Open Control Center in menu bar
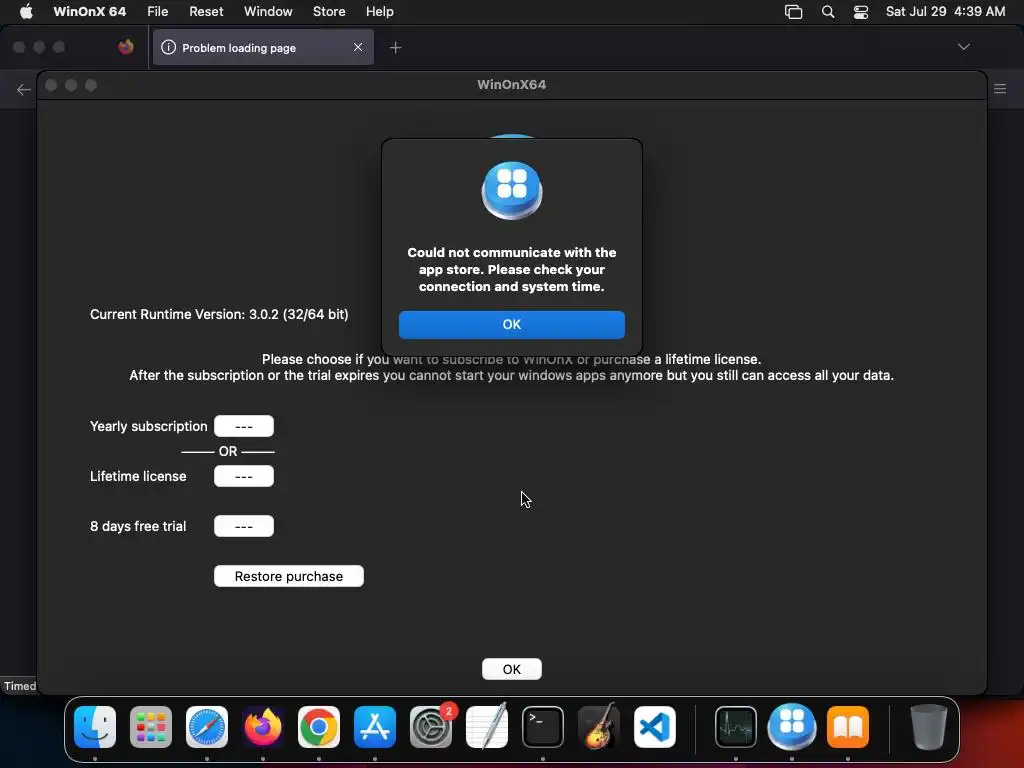The height and width of the screenshot is (768, 1024). click(861, 12)
